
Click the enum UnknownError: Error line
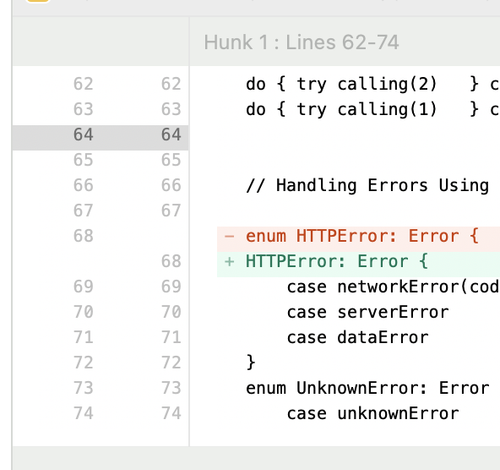[x=367, y=388]
